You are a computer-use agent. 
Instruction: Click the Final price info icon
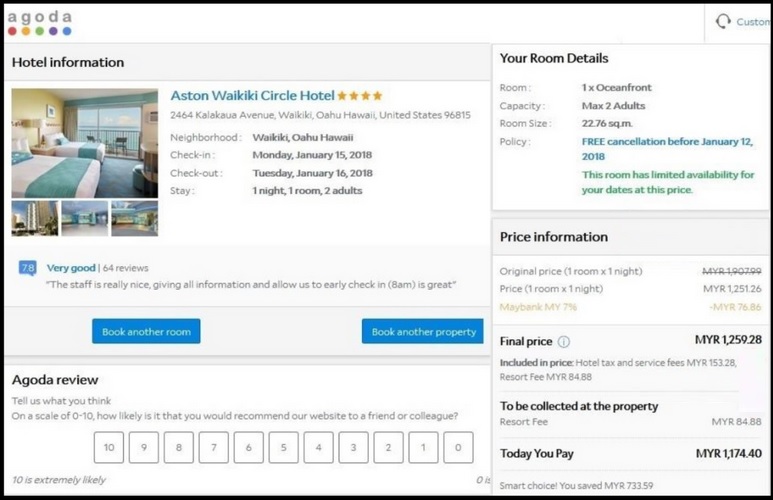[x=564, y=341]
